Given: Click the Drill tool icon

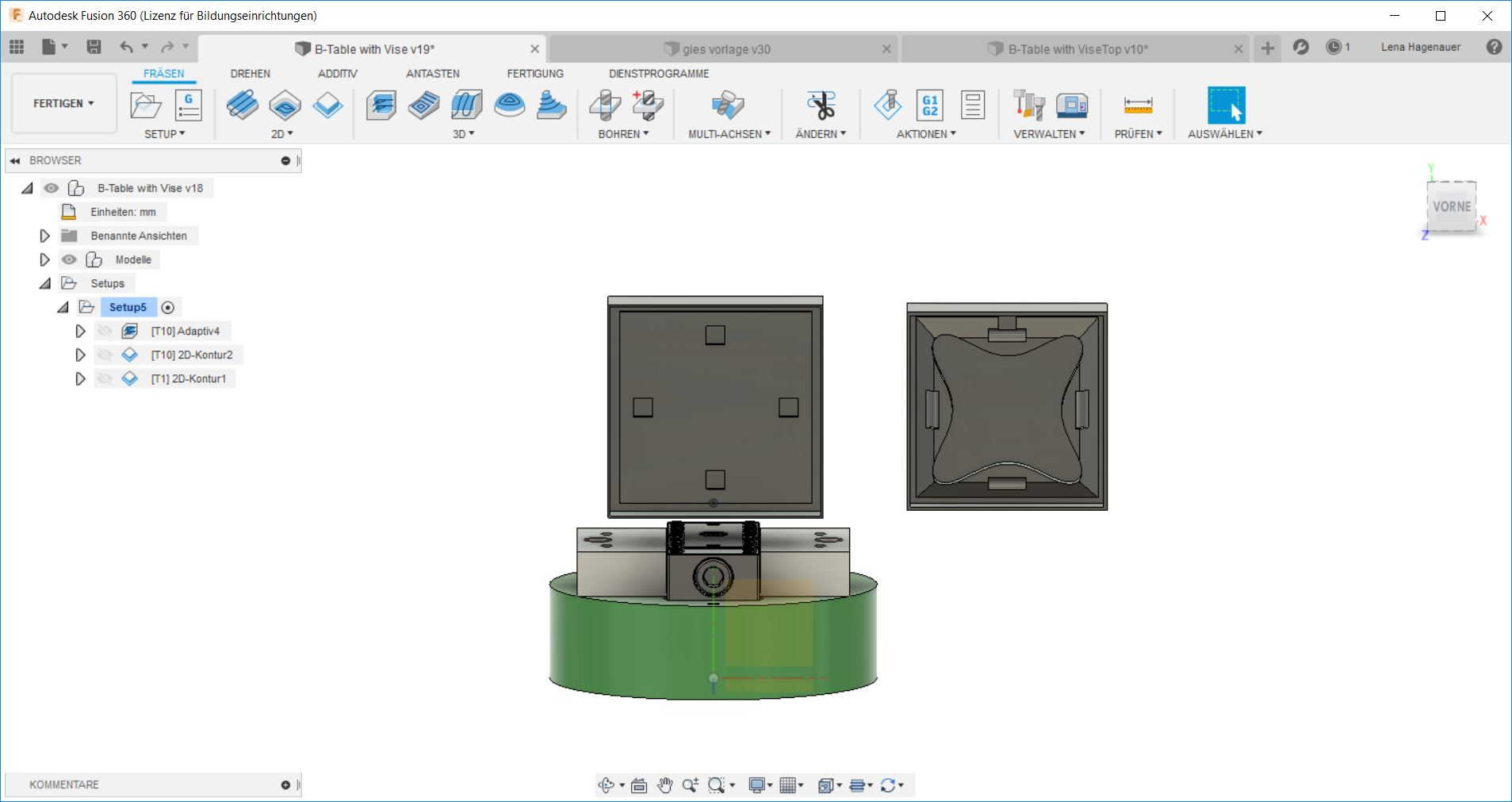Looking at the screenshot, I should (x=605, y=105).
